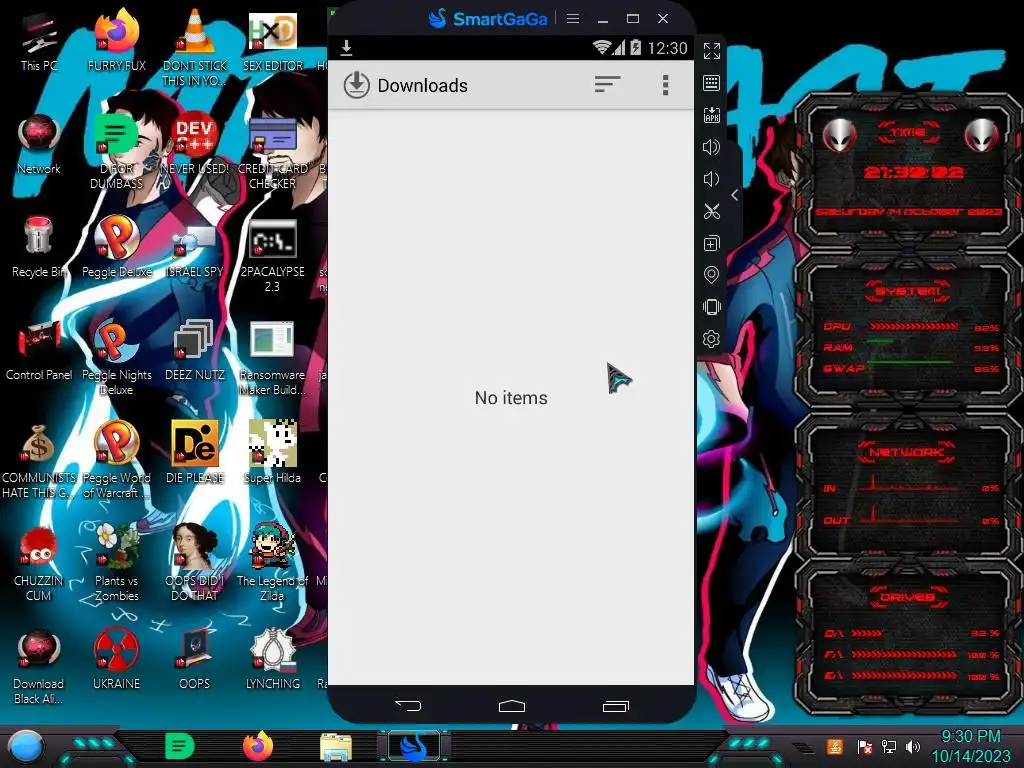Click the install APK icon
Viewport: 1024px width, 768px height.
pos(711,115)
